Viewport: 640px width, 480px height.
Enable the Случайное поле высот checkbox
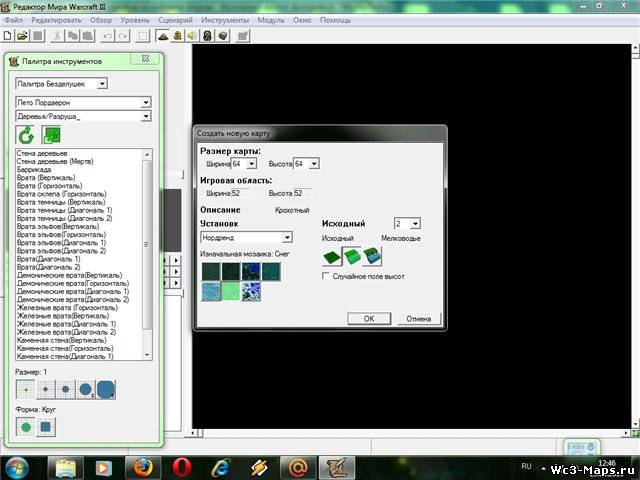pyautogui.click(x=326, y=275)
